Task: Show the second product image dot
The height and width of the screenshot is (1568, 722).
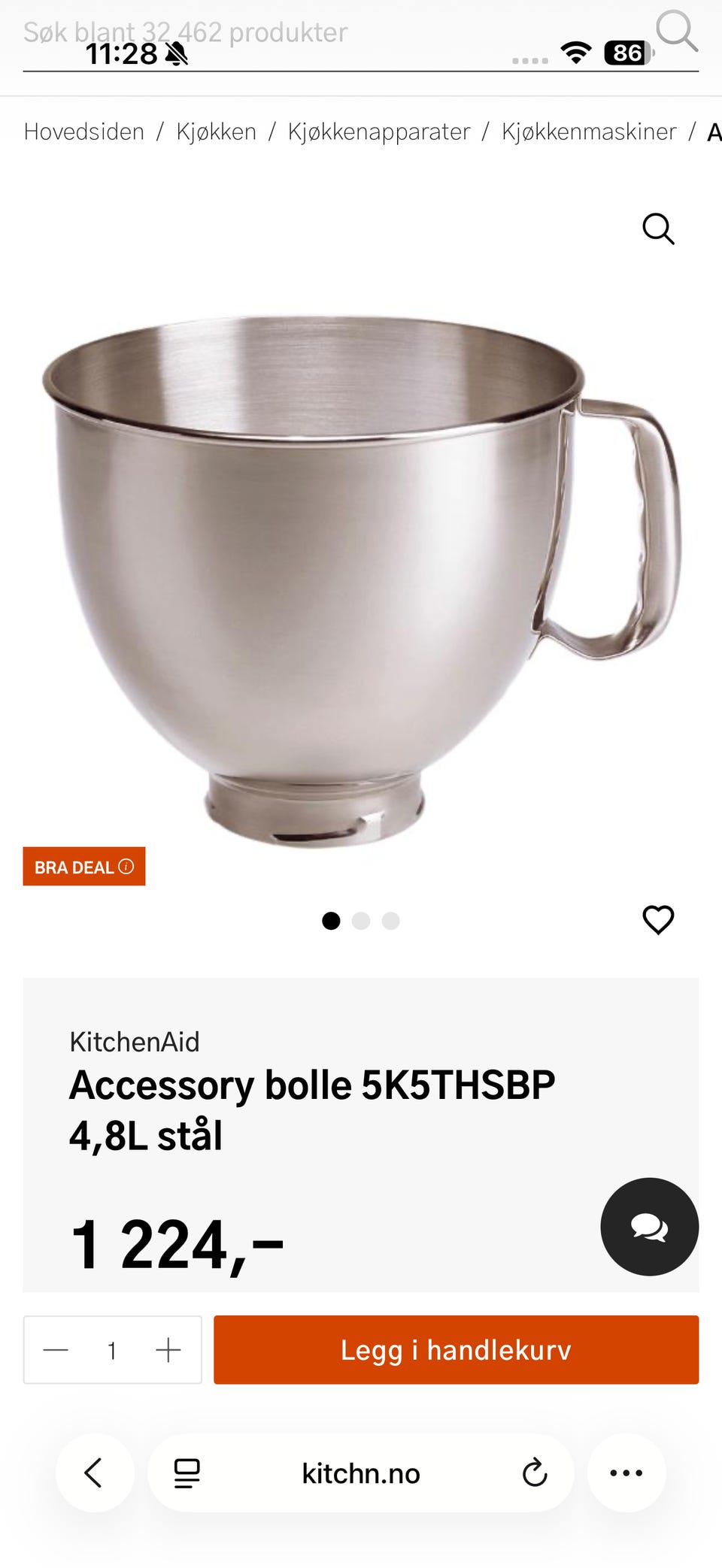Action: click(x=361, y=921)
